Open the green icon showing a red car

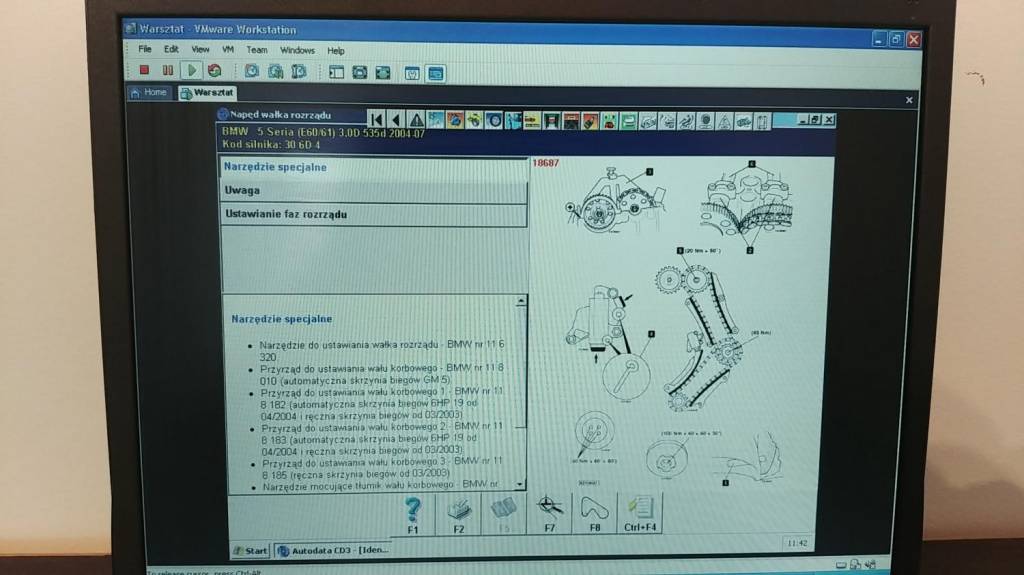point(609,121)
